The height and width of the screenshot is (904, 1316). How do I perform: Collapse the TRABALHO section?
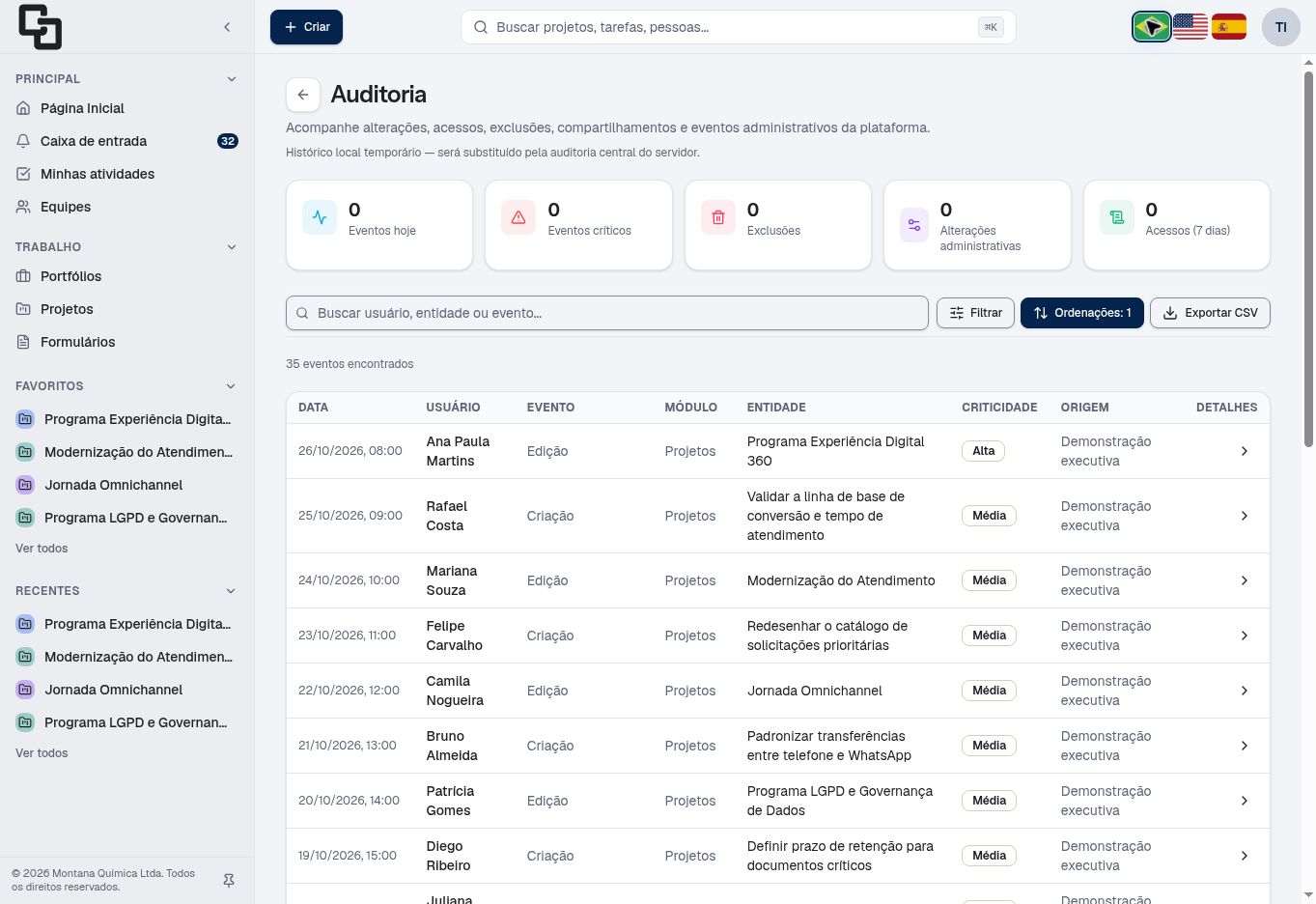231,247
